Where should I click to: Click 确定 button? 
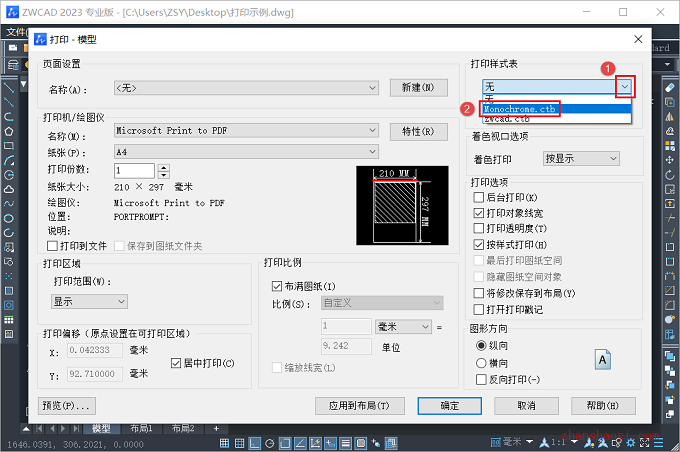[450, 406]
